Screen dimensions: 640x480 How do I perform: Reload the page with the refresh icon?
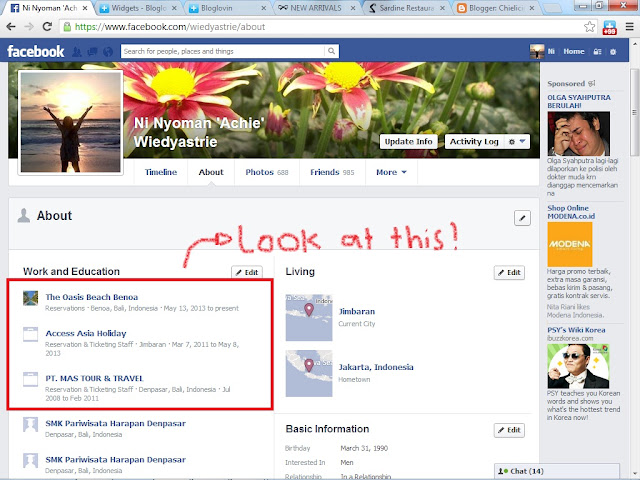(47, 27)
